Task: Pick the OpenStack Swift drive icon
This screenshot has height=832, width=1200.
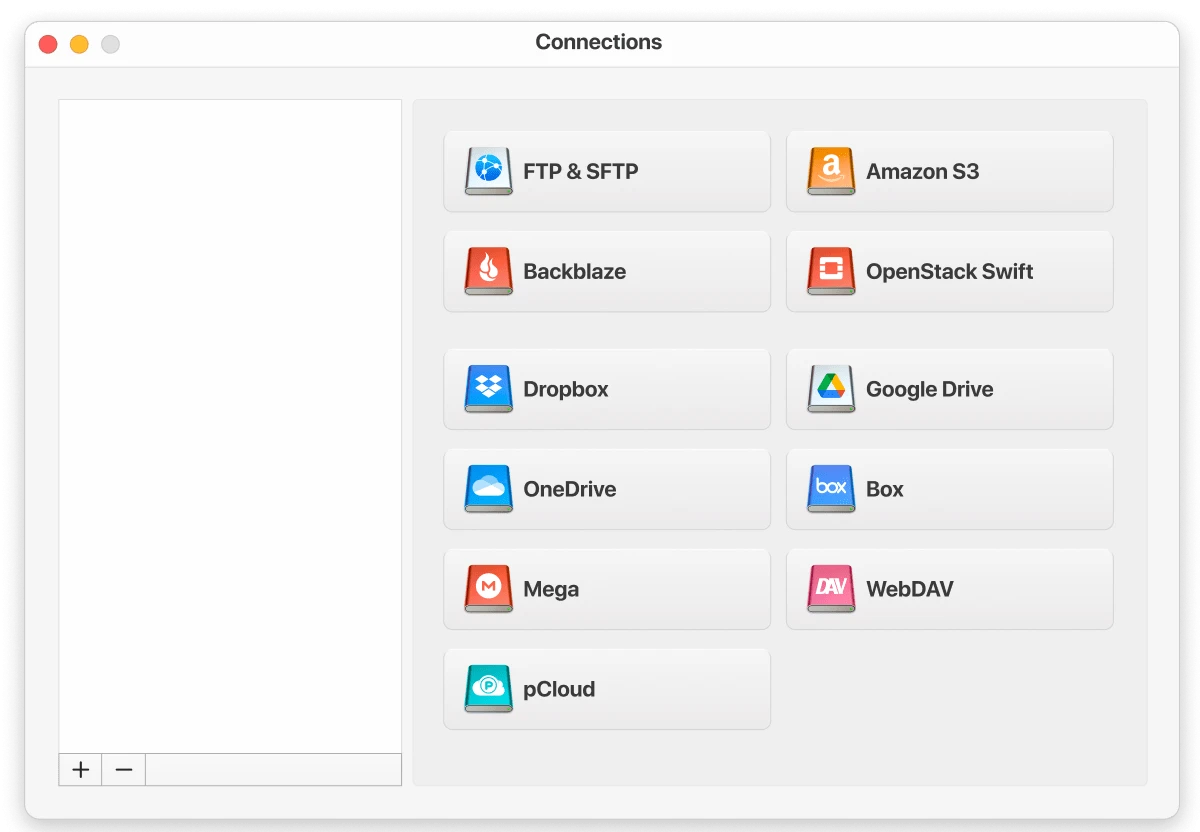Action: [x=831, y=271]
